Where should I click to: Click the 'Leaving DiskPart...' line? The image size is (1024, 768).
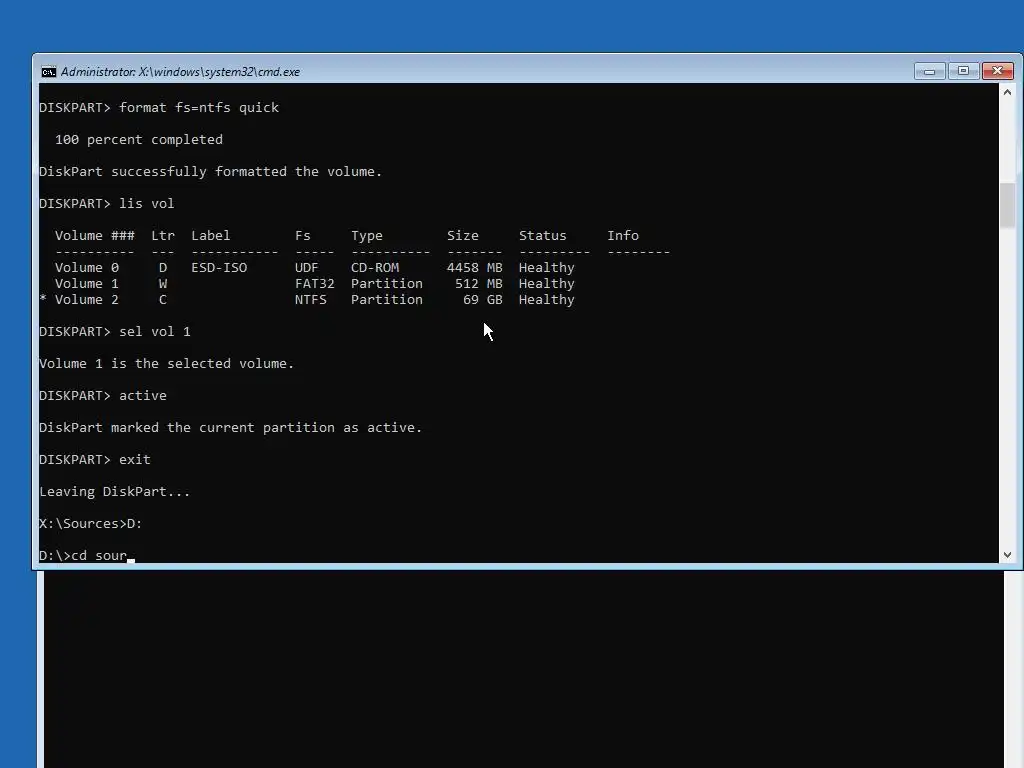tap(115, 492)
